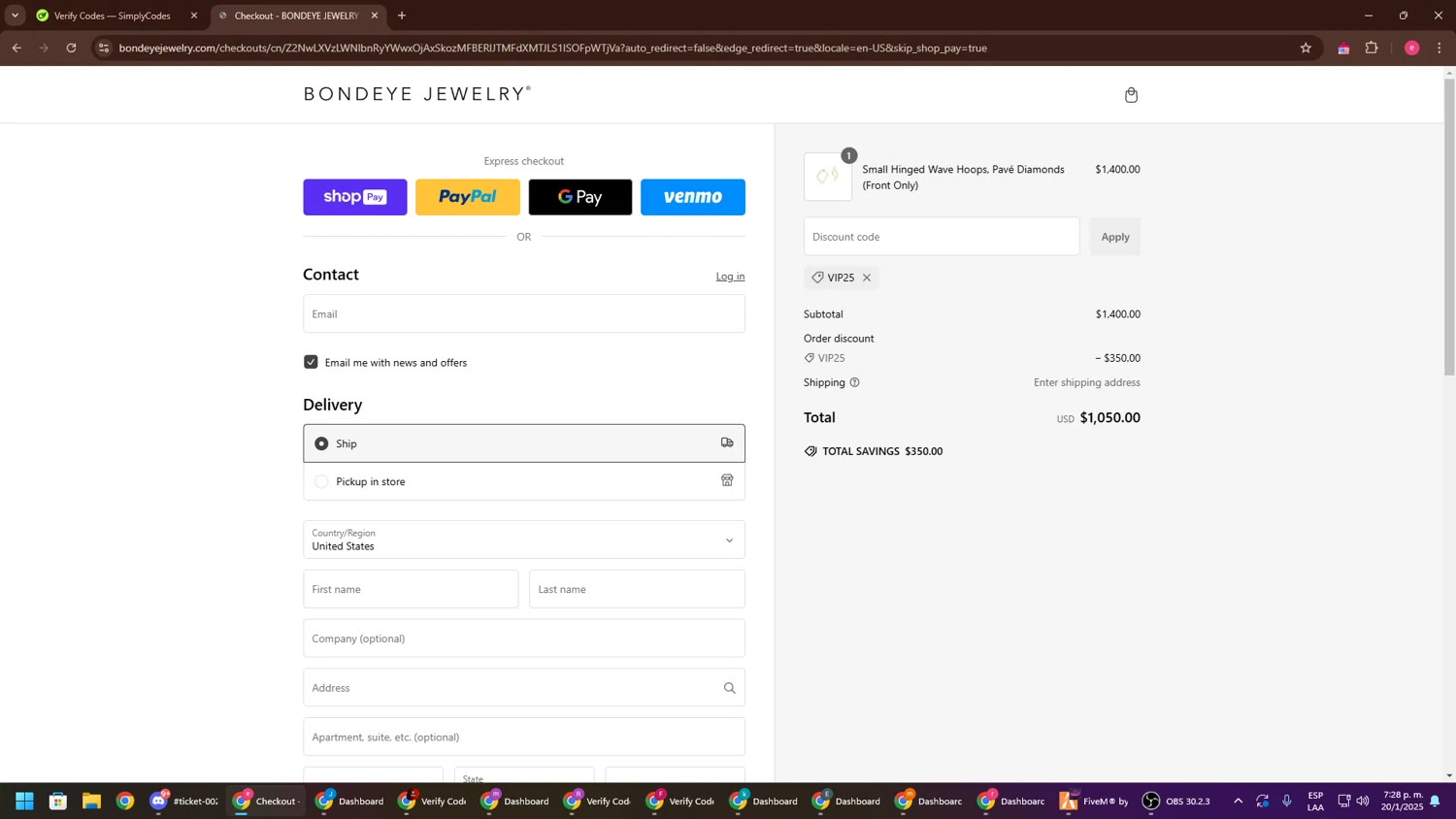This screenshot has height=819, width=1456.
Task: Focus the Email input field
Action: [524, 313]
